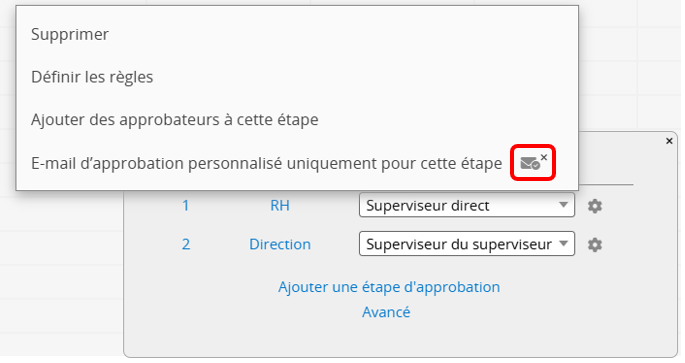
Task: Choose Ajouter des approbateurs à cette étape
Action: pos(175,120)
